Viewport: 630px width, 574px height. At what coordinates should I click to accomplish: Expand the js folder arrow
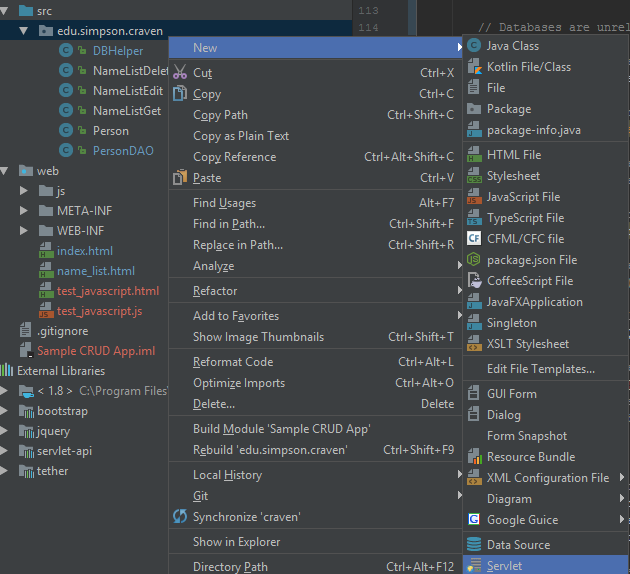click(24, 190)
